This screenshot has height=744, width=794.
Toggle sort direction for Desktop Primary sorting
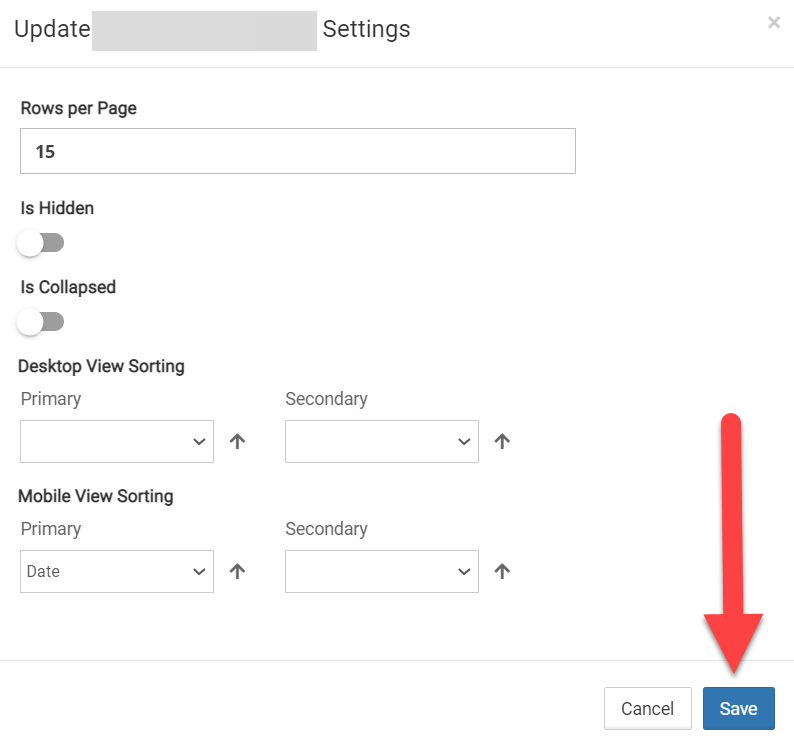(237, 441)
